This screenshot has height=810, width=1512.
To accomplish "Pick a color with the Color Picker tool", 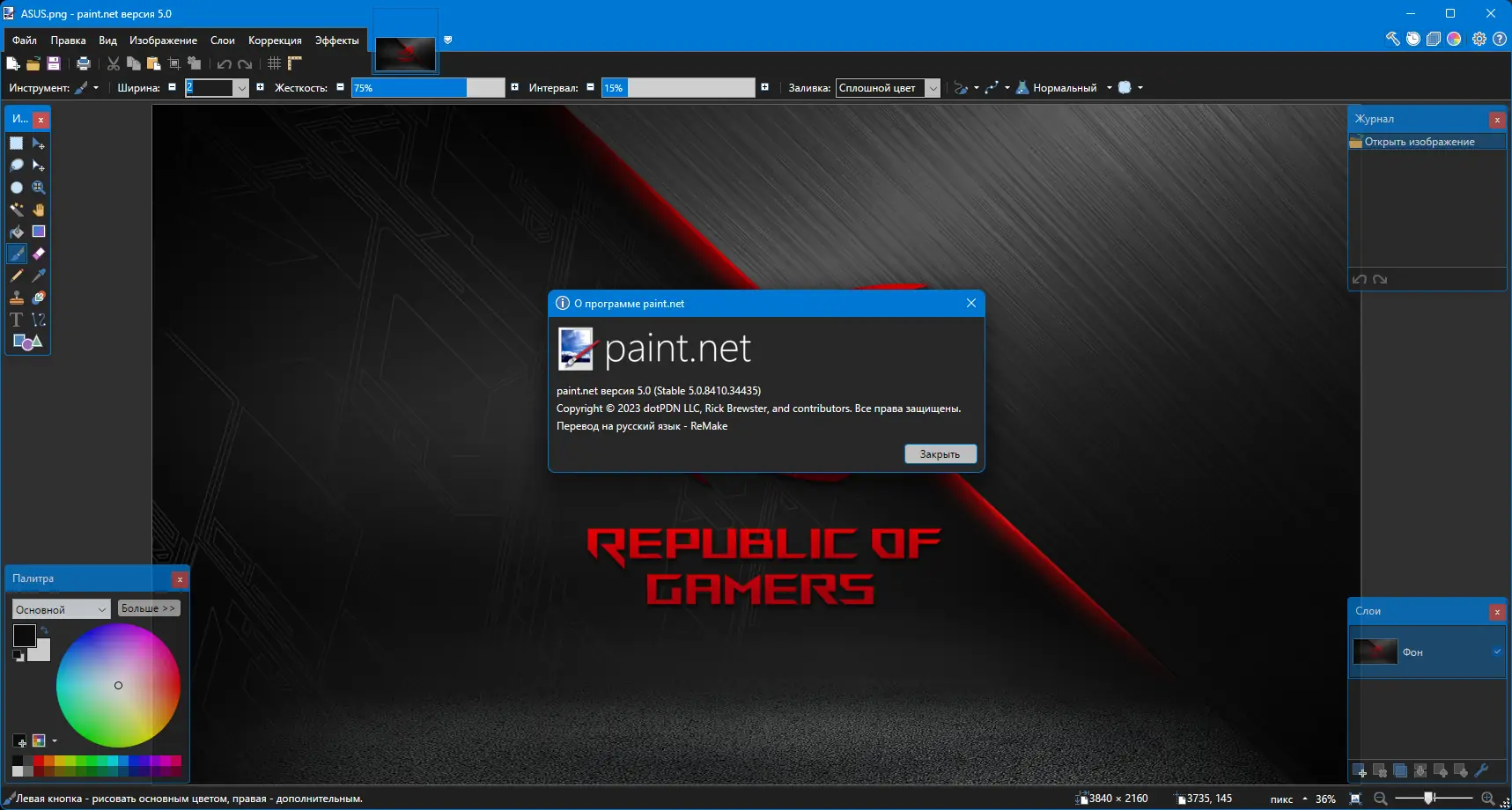I will click(39, 276).
